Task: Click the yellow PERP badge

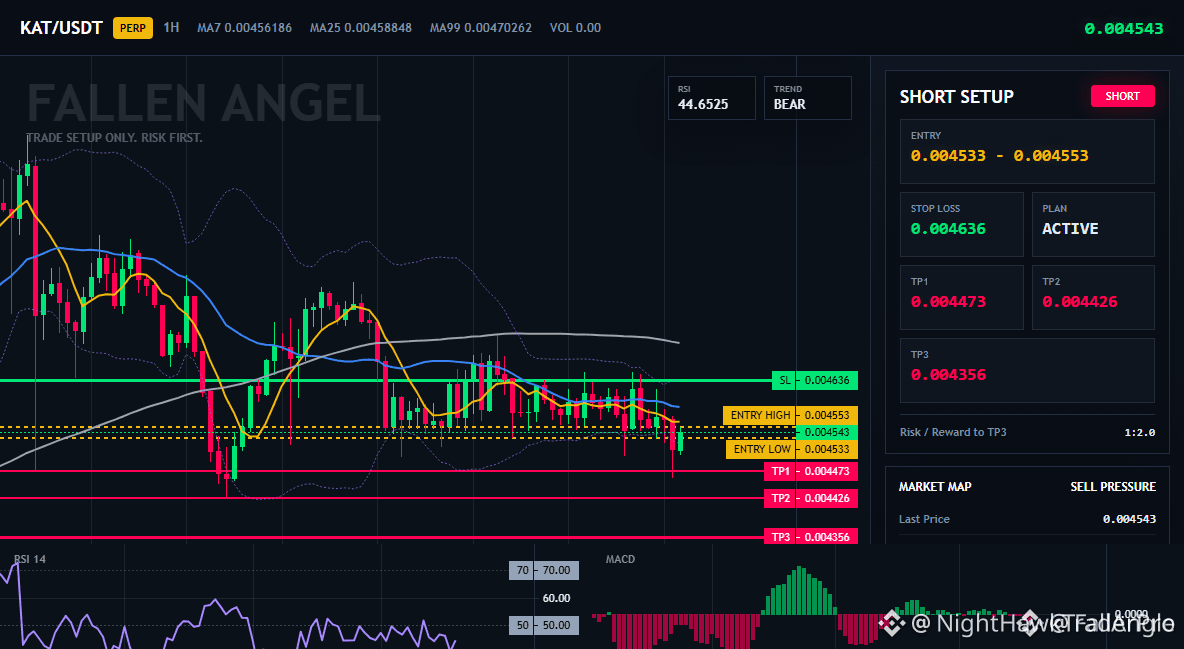Action: tap(133, 28)
